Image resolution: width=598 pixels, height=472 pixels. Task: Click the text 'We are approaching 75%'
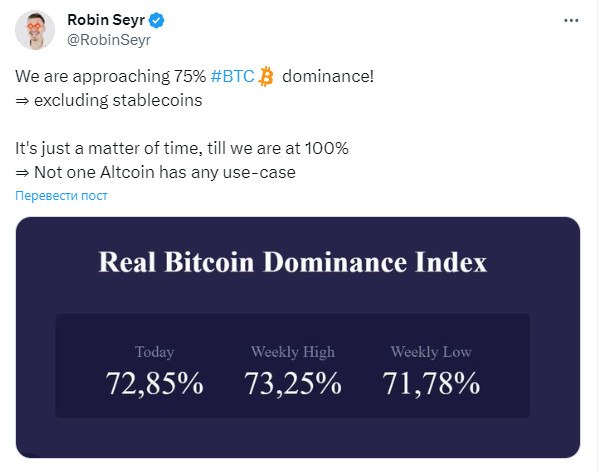click(111, 76)
